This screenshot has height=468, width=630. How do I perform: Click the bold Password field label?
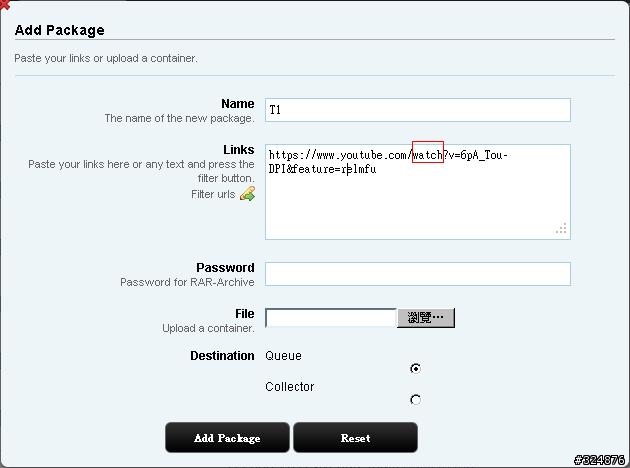point(225,268)
